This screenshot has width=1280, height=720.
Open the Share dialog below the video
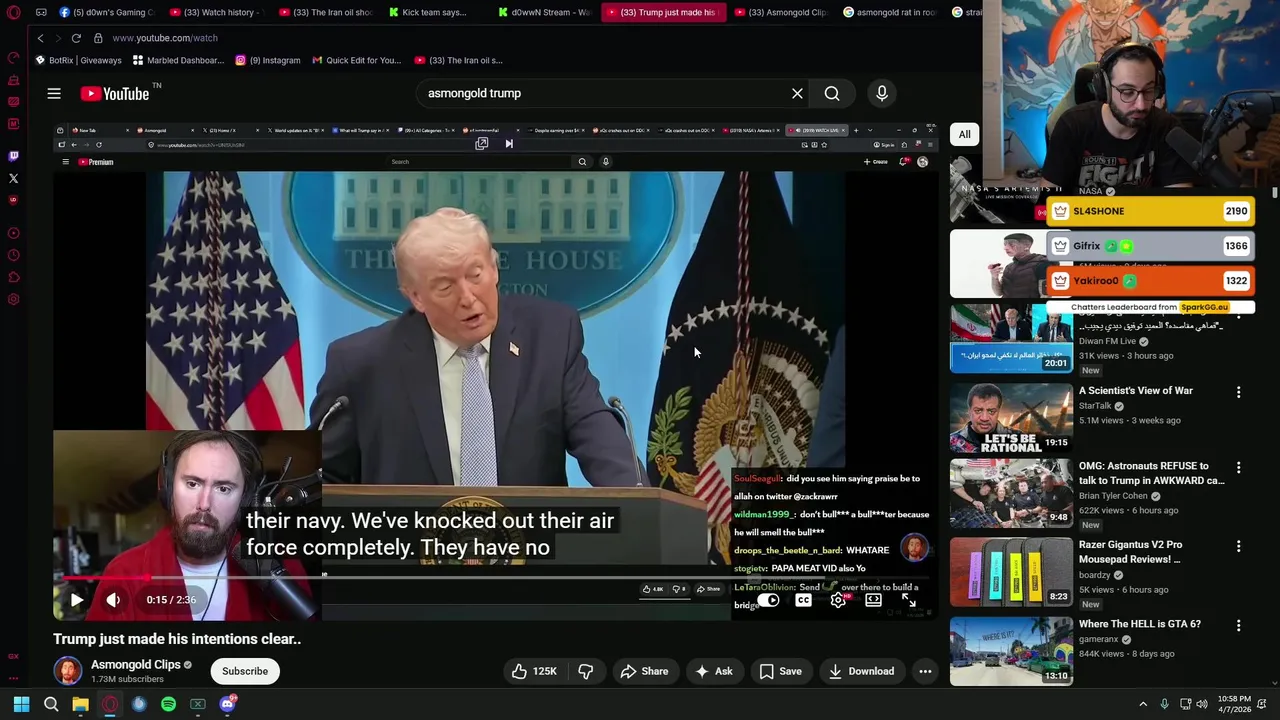pyautogui.click(x=644, y=671)
